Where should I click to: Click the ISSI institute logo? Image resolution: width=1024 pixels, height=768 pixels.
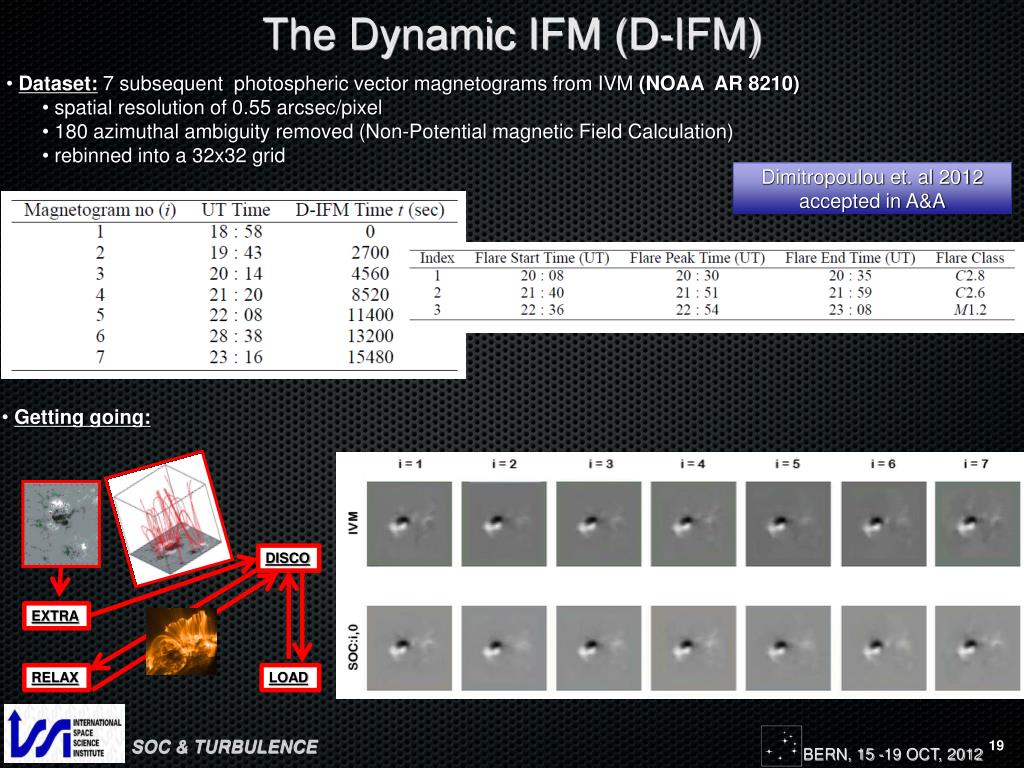pos(64,733)
